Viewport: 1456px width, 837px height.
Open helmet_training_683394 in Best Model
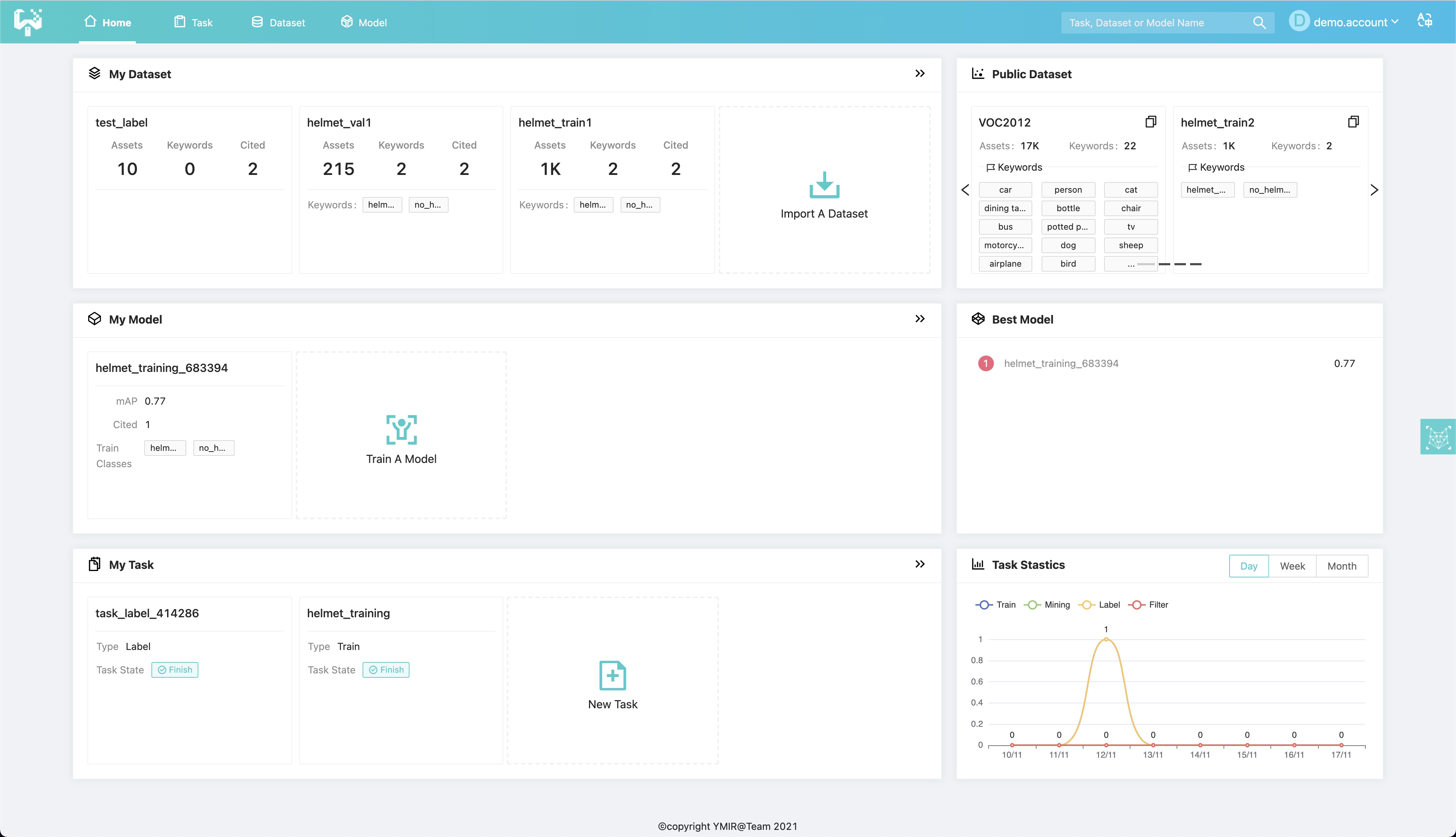click(1061, 363)
